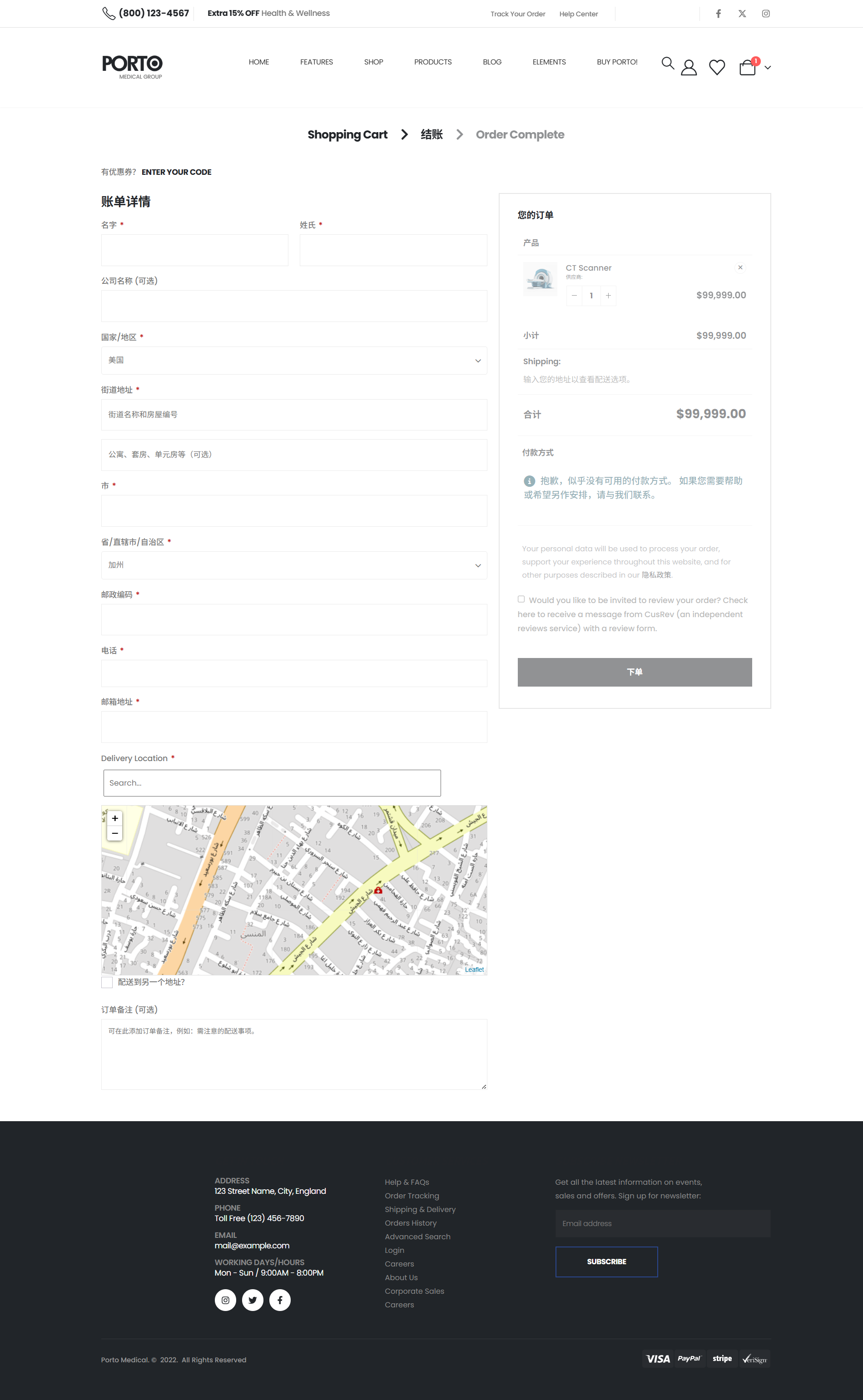Open Instagram icon in the footer
This screenshot has height=1400, width=863.
pos(225,1300)
